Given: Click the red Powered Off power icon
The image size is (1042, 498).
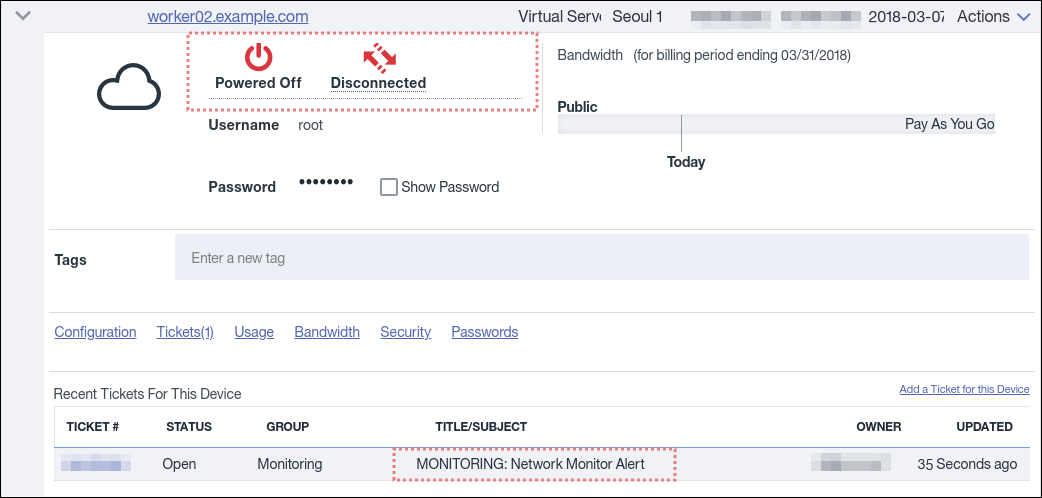Looking at the screenshot, I should (258, 57).
